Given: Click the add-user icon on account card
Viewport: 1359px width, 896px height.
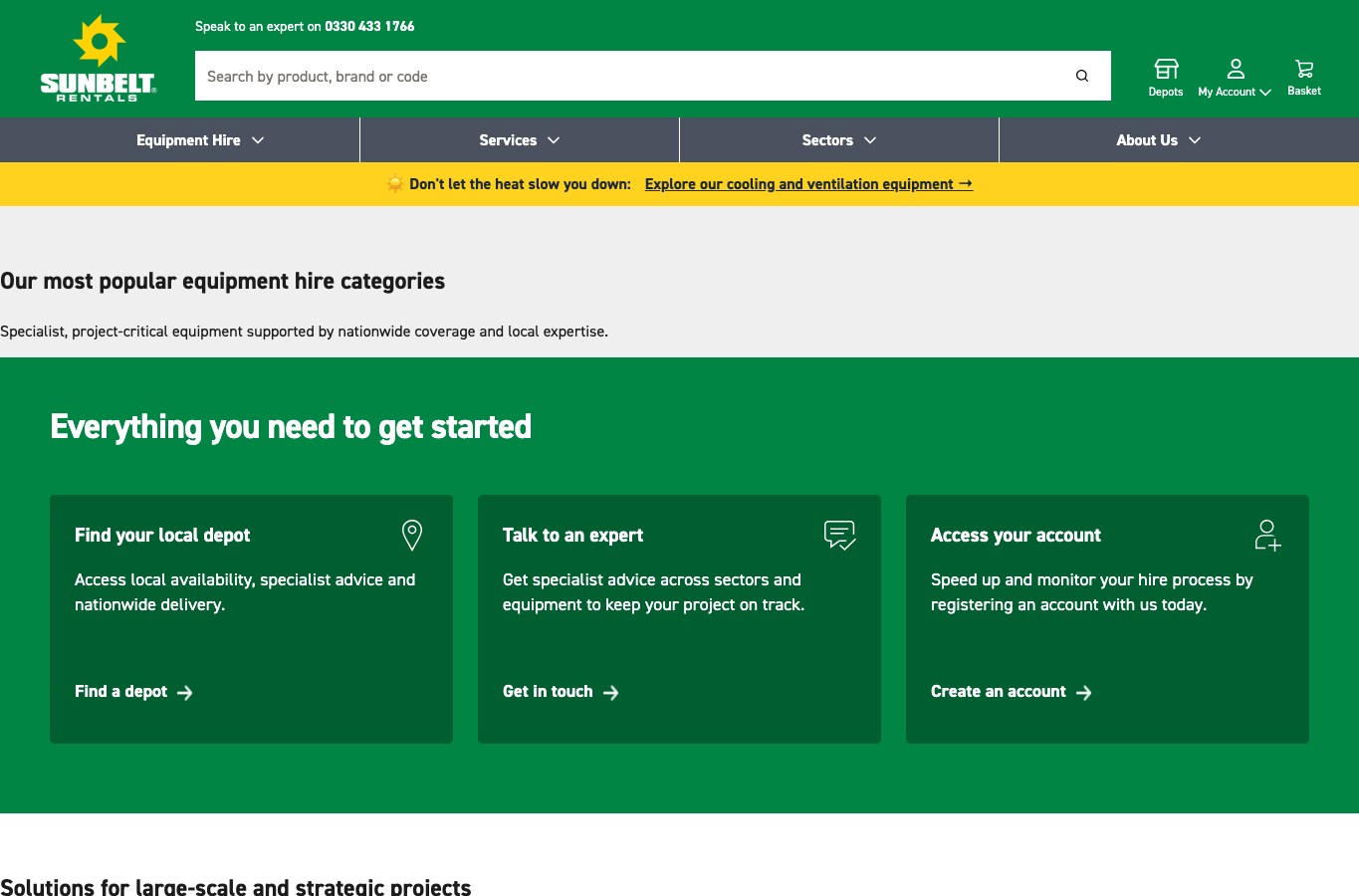Looking at the screenshot, I should [x=1267, y=535].
